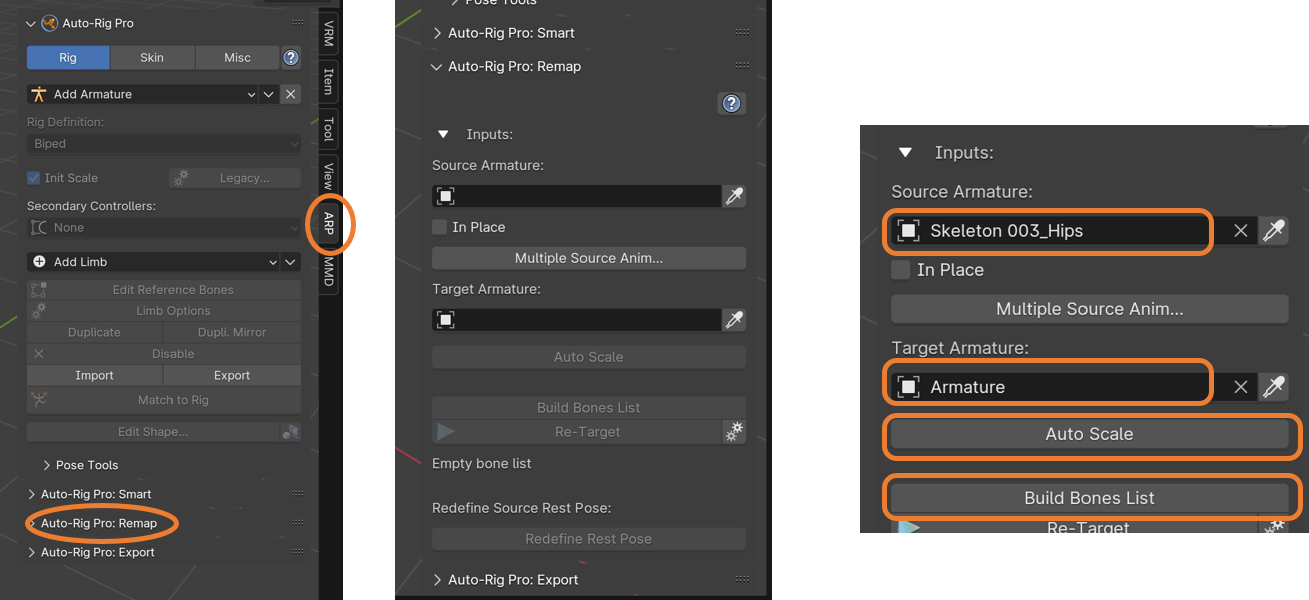Open the Biped Rig Definition dropdown
This screenshot has width=1309, height=600.
164,144
